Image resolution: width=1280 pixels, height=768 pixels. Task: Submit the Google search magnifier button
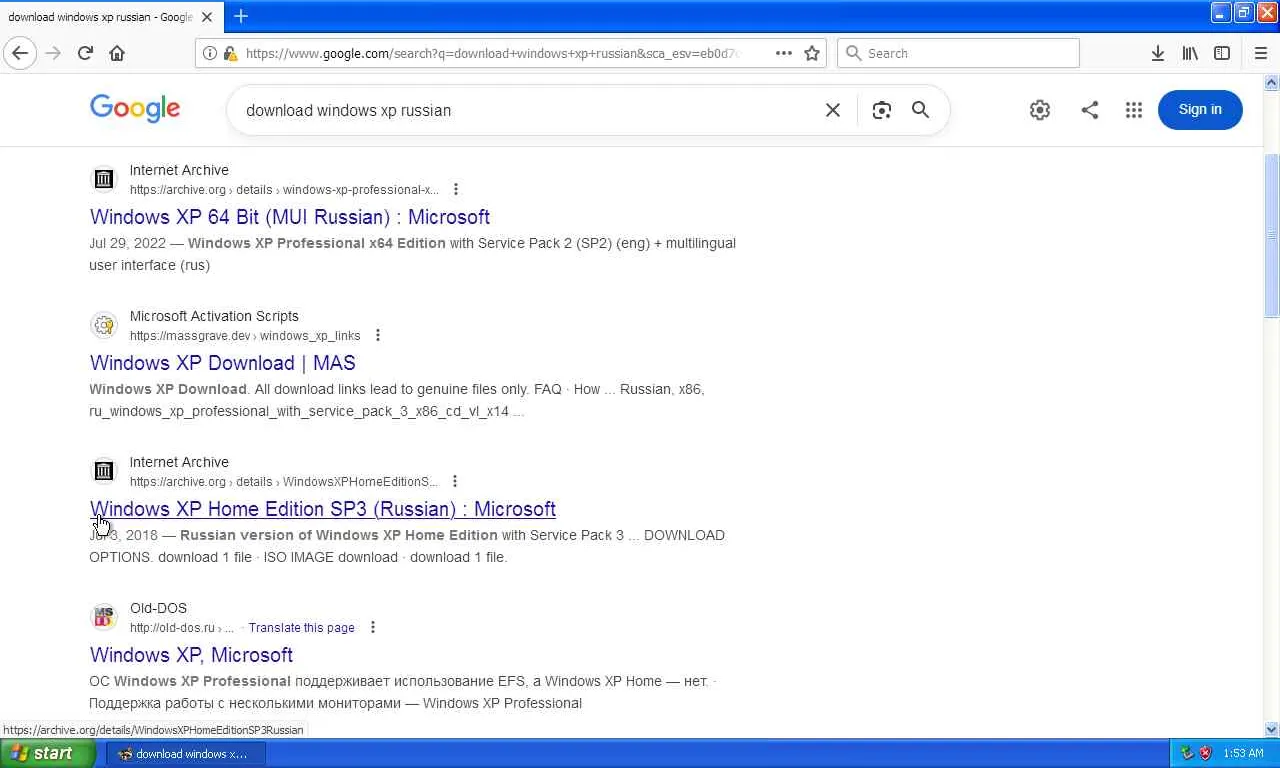920,110
